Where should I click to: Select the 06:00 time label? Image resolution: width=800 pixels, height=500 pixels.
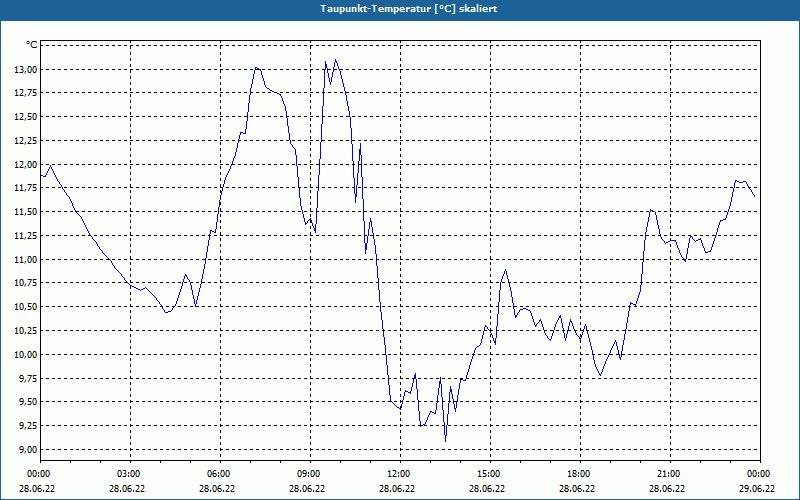pos(217,474)
